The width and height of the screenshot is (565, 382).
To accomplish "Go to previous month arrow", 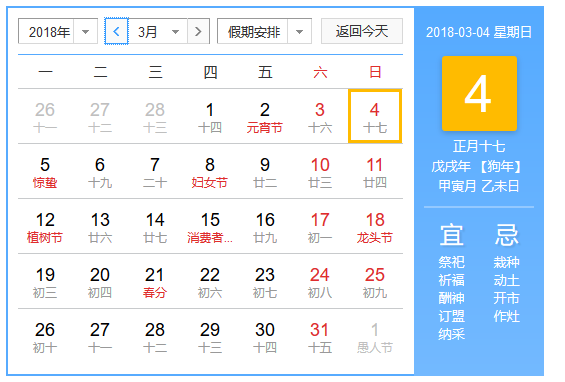I will [x=116, y=31].
